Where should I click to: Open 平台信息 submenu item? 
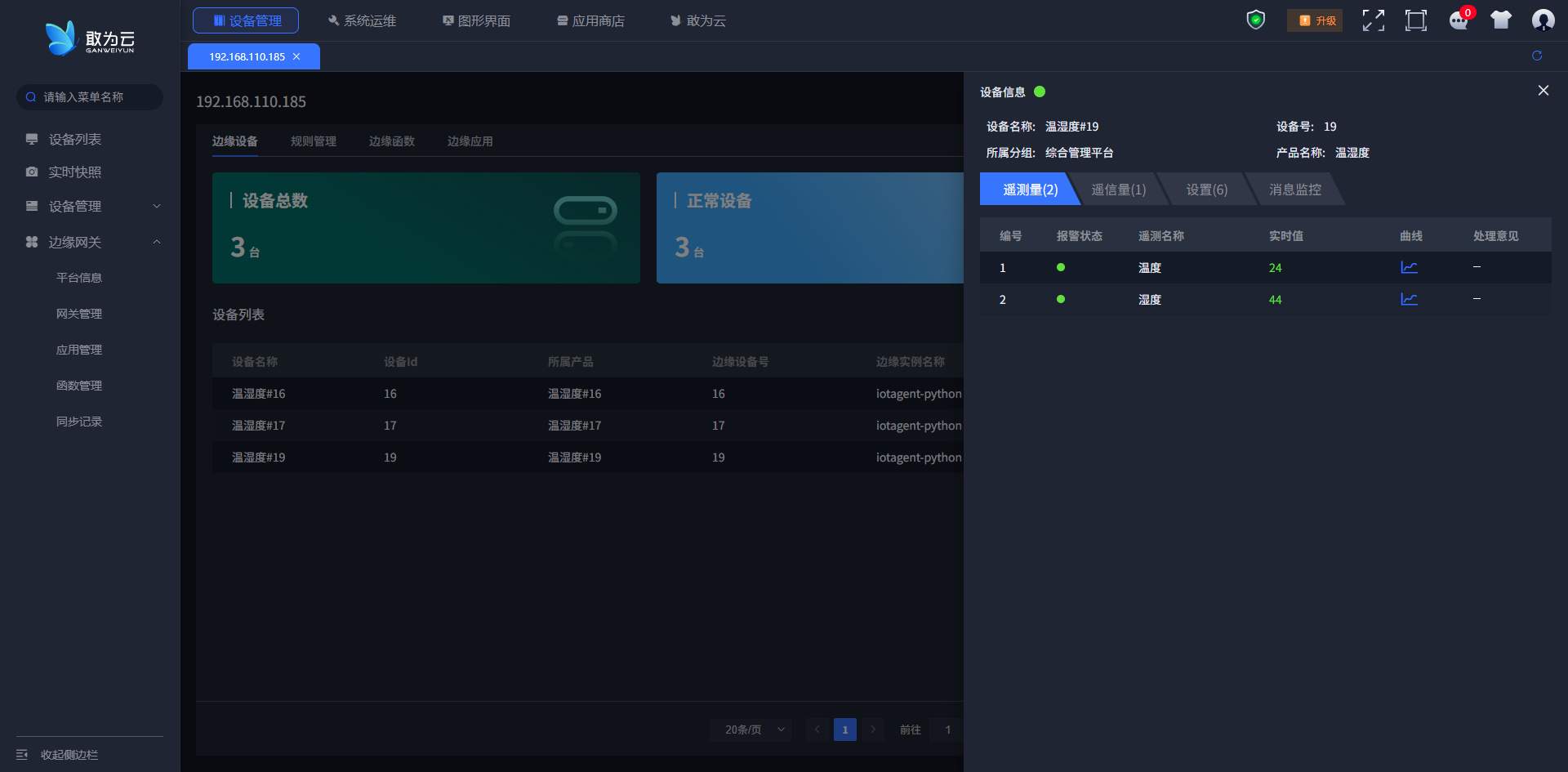click(79, 278)
